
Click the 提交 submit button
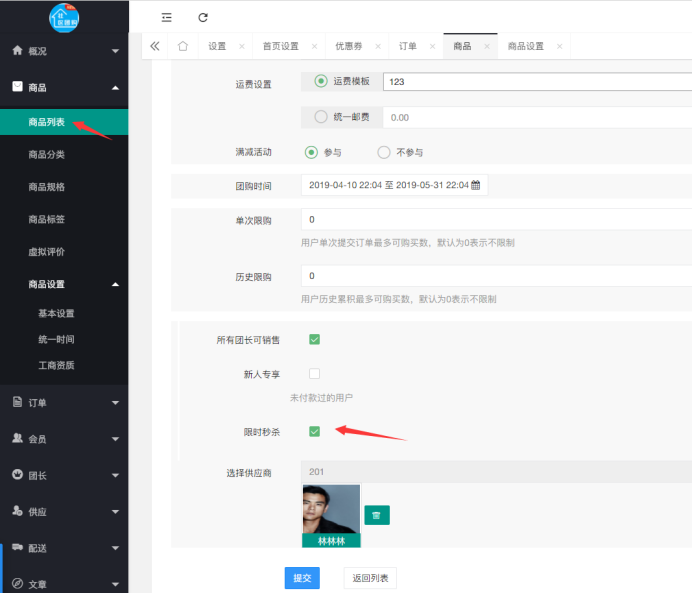(301, 578)
